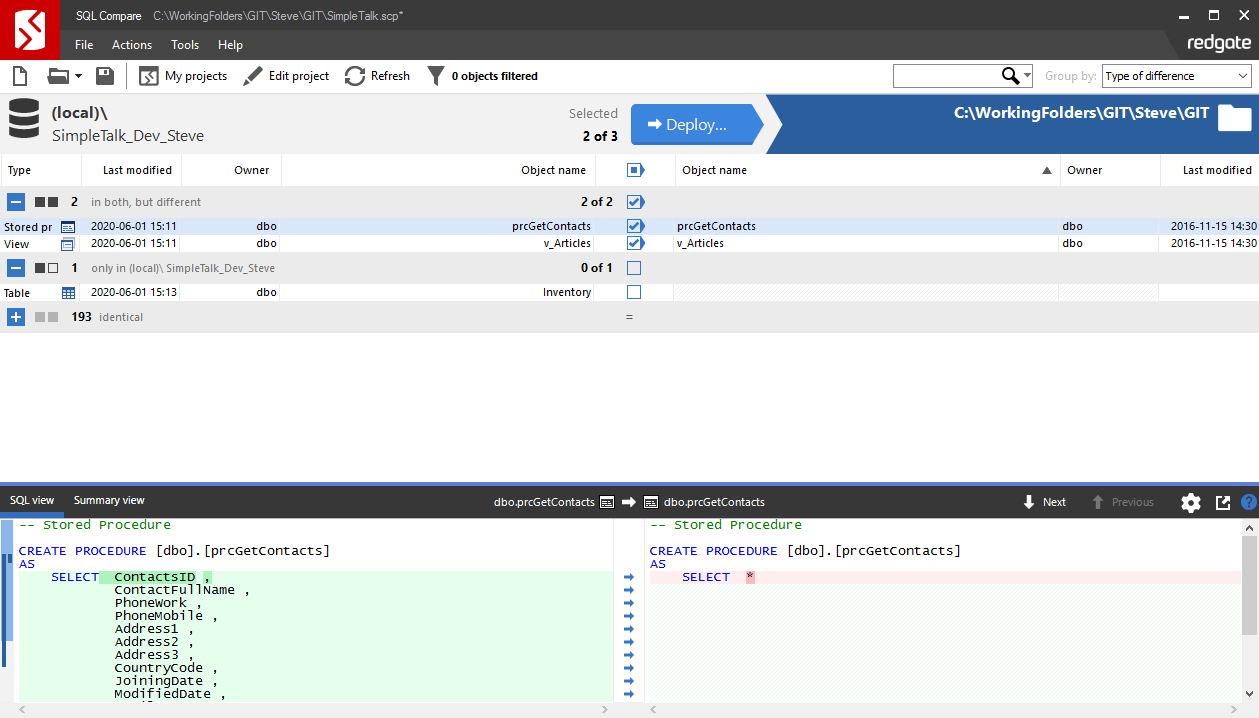The image size is (1259, 718).
Task: Create a new project using the blank page icon
Action: click(x=19, y=75)
